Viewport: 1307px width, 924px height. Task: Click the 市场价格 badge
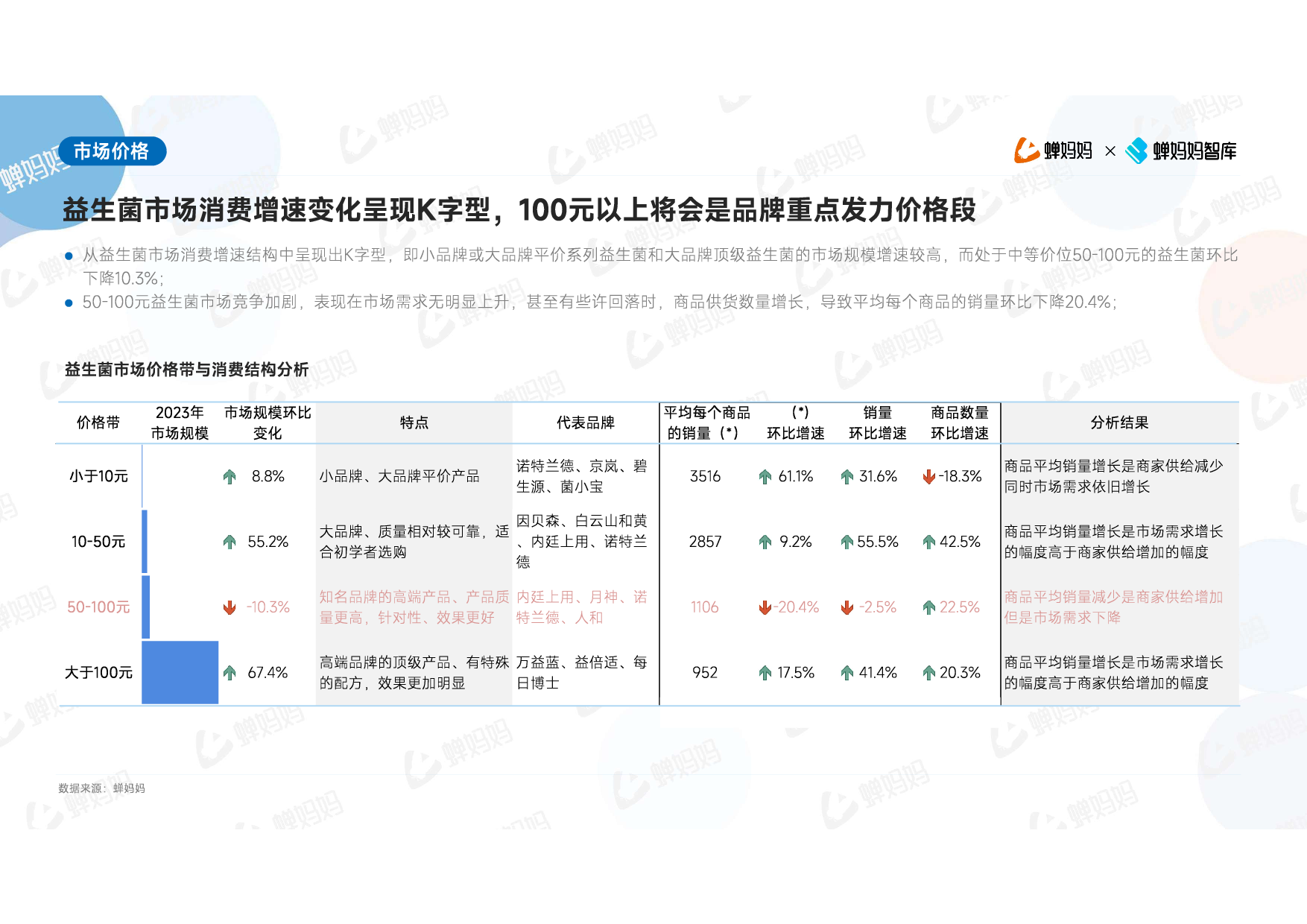point(112,151)
